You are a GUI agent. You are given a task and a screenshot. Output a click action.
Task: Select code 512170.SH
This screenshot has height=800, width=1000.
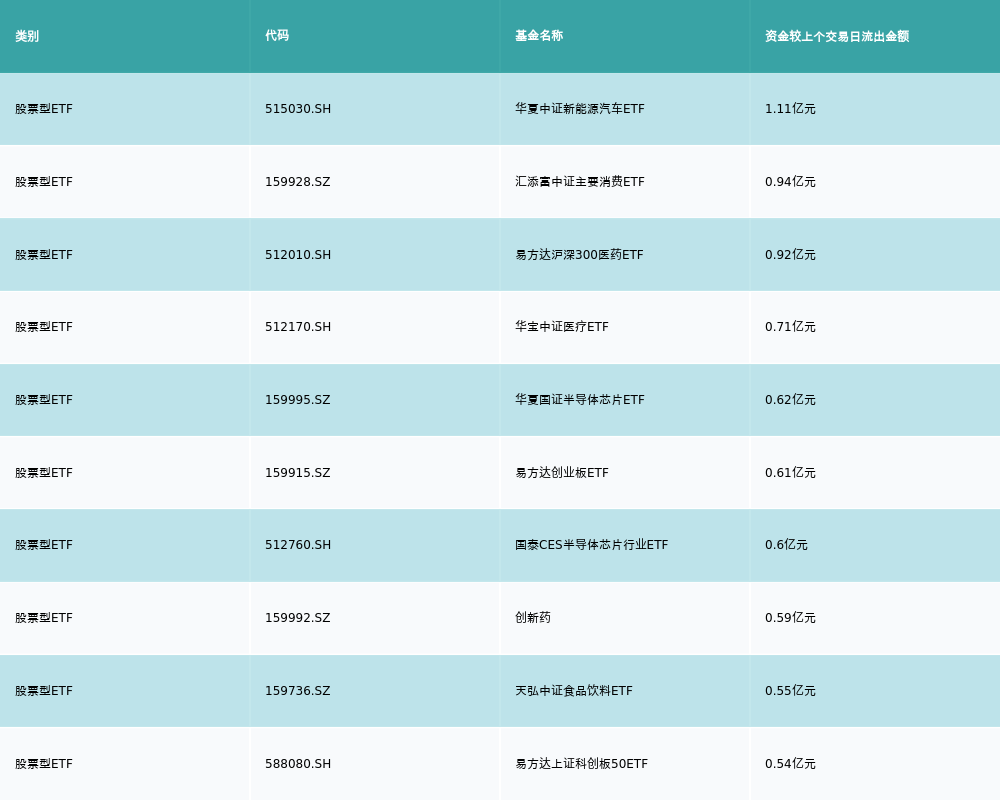298,327
